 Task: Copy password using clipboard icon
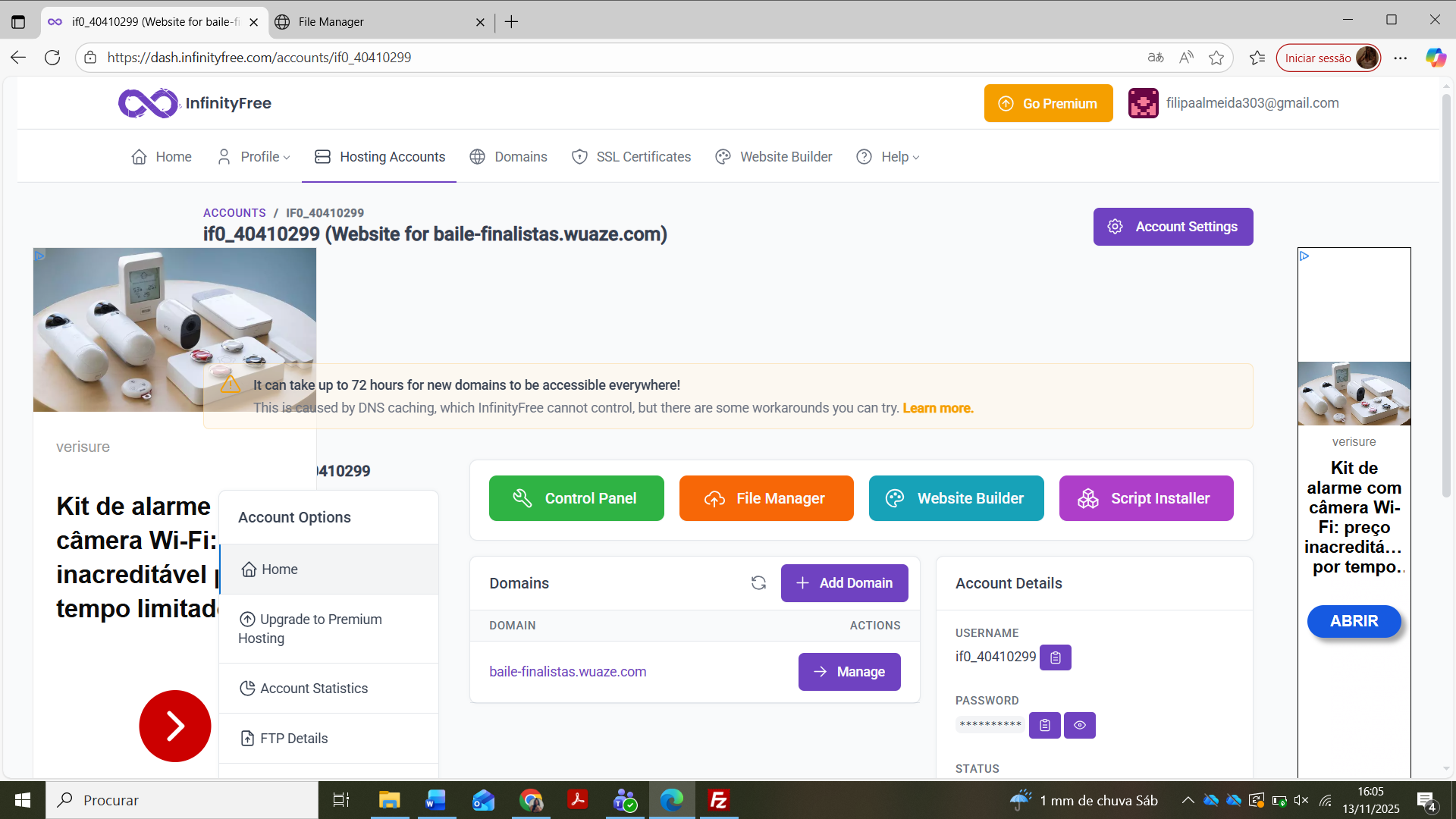pos(1044,726)
